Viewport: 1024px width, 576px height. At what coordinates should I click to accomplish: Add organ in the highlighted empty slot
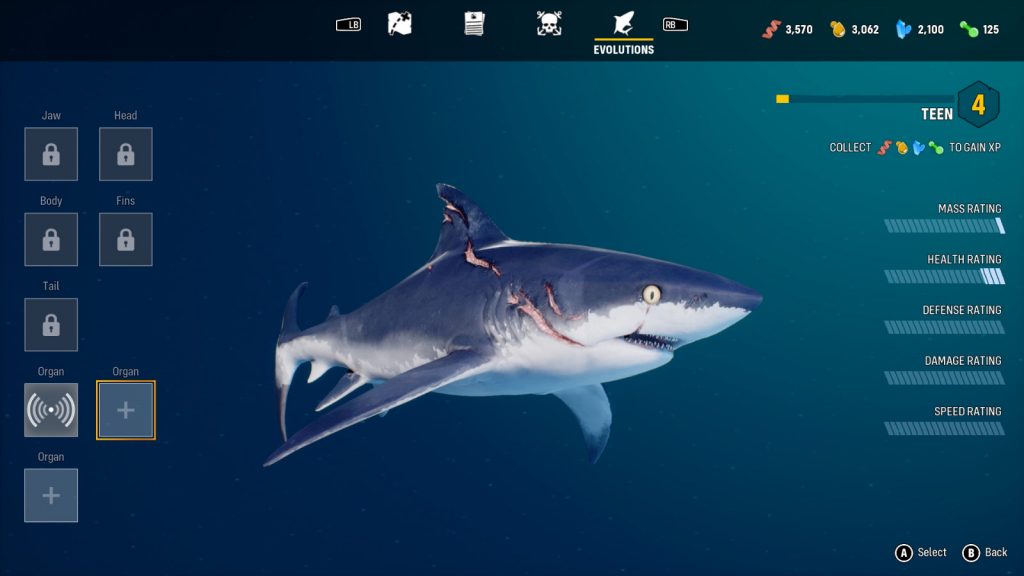(126, 410)
